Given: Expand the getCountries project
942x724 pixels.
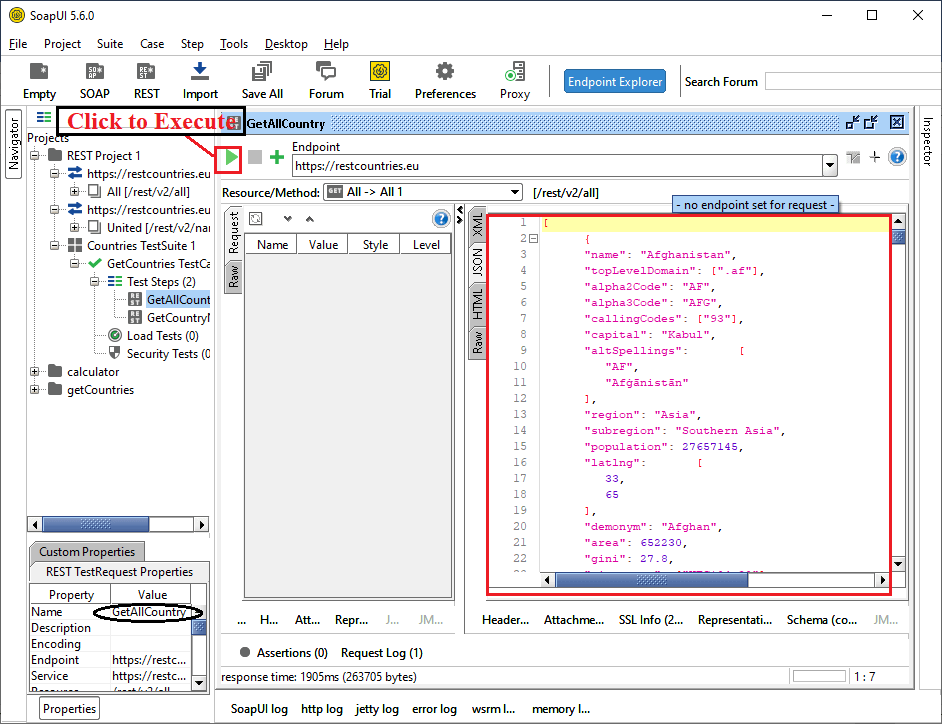Looking at the screenshot, I should coord(35,390).
